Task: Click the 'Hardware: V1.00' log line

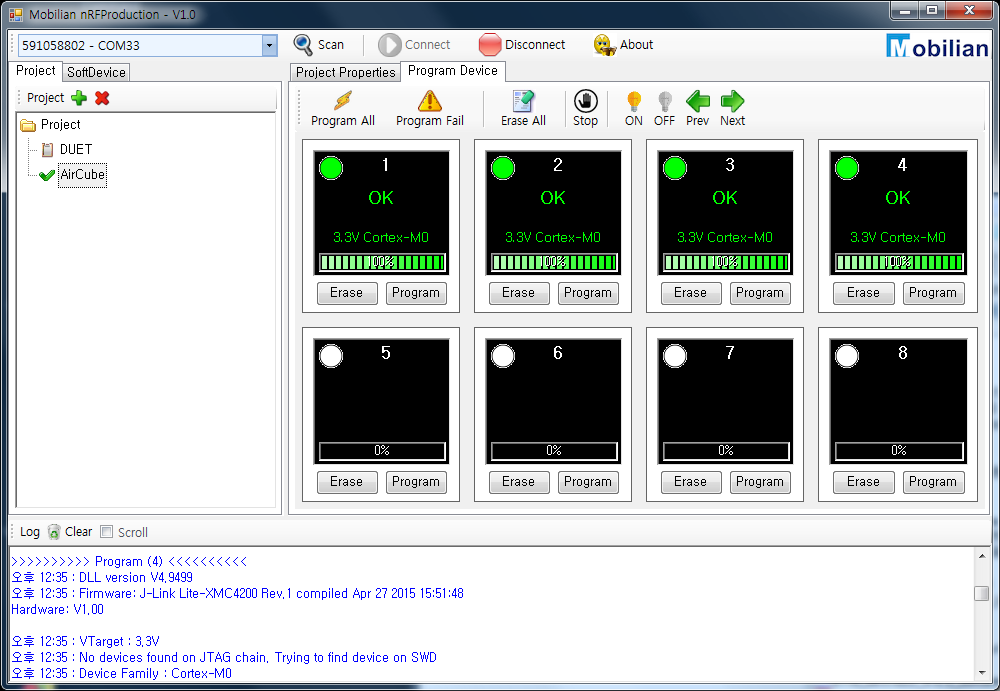Action: [x=57, y=609]
